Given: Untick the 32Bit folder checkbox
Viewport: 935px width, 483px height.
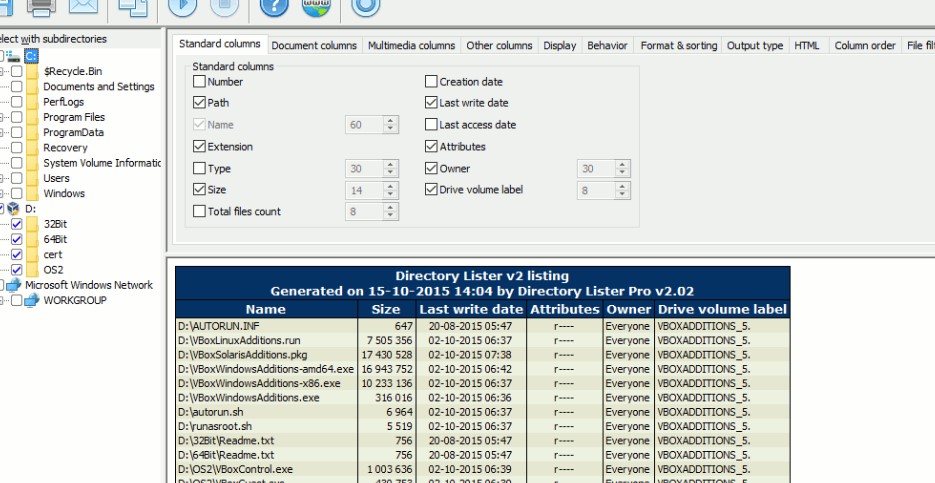Looking at the screenshot, I should tap(16, 225).
